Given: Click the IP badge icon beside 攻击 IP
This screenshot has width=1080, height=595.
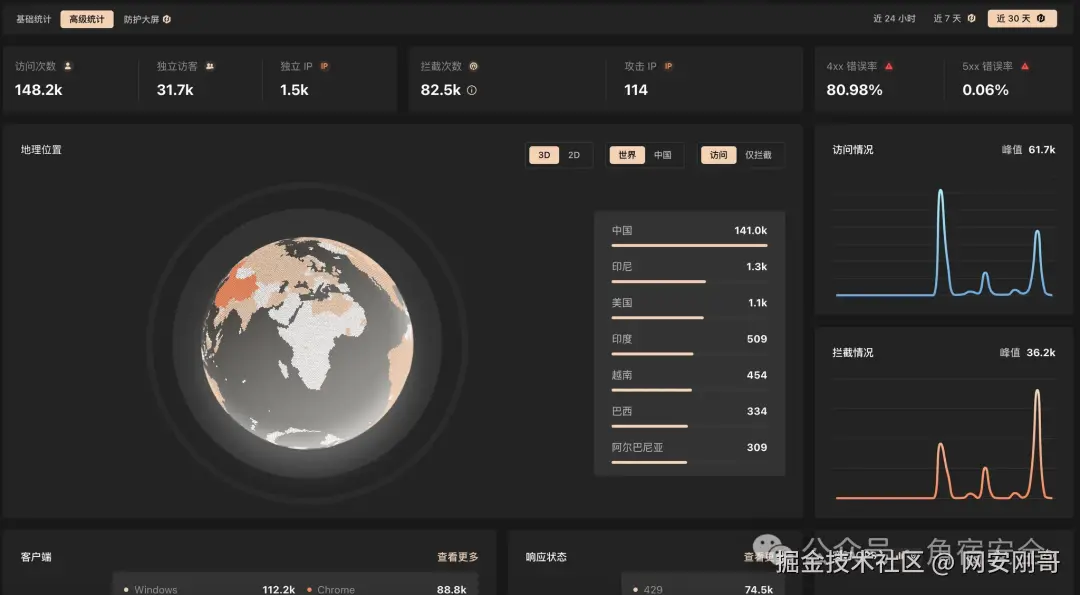Looking at the screenshot, I should click(x=668, y=66).
